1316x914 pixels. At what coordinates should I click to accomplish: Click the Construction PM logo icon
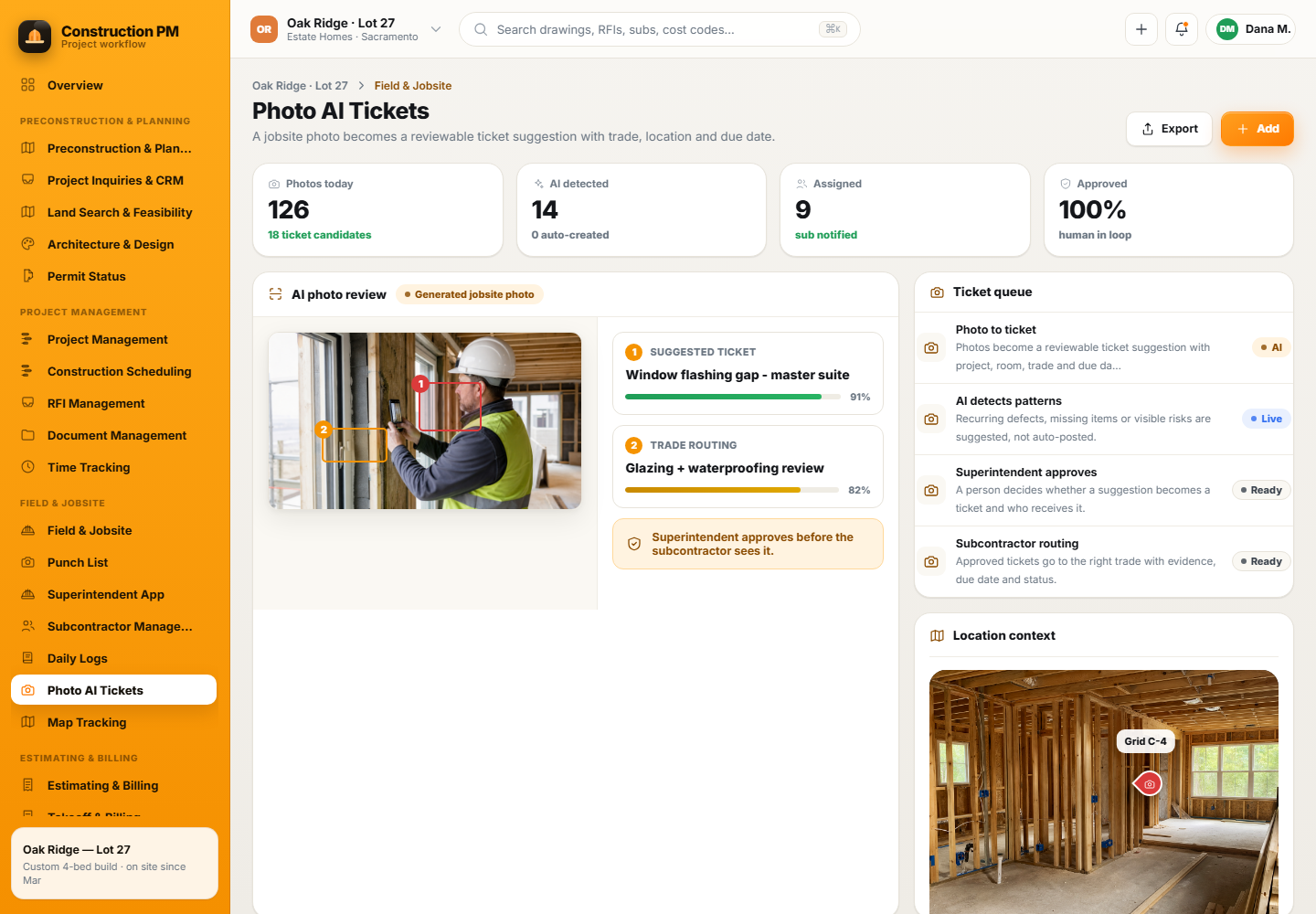click(x=35, y=37)
